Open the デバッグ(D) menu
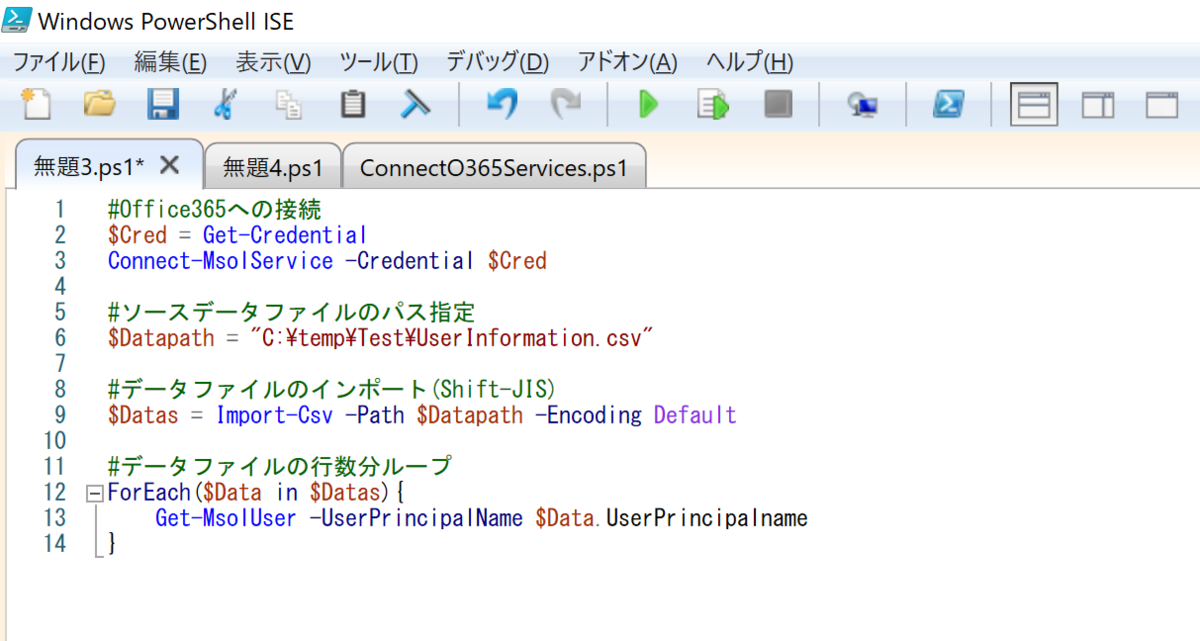The width and height of the screenshot is (1200, 641). click(497, 62)
